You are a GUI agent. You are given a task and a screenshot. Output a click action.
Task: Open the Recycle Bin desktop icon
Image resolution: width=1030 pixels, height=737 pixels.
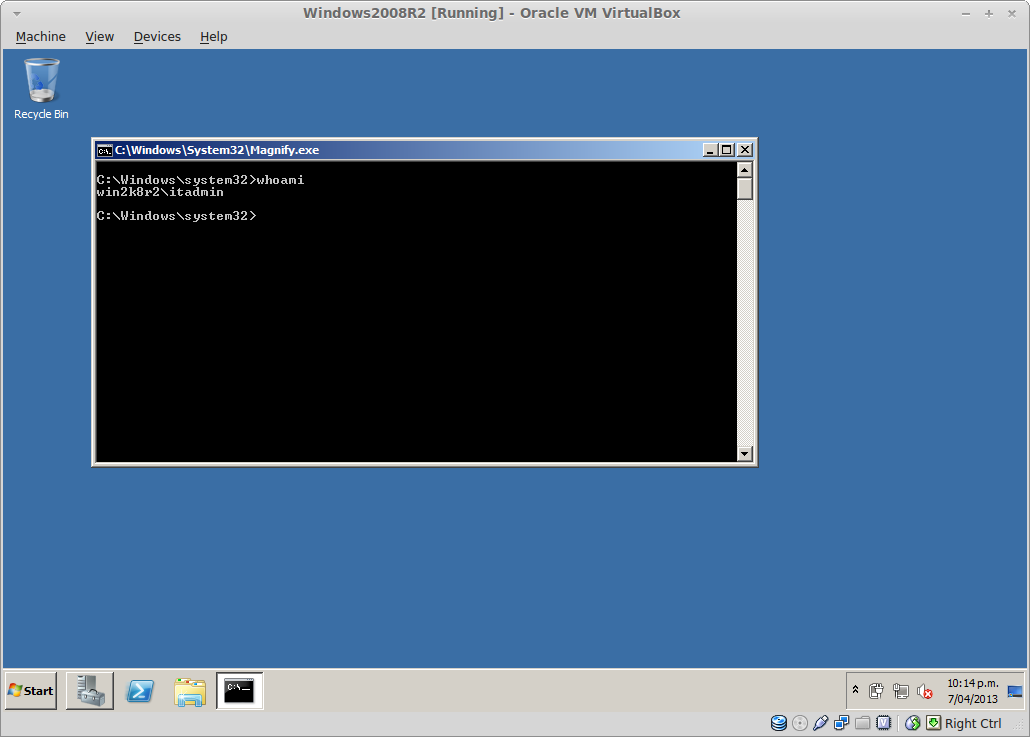(41, 89)
